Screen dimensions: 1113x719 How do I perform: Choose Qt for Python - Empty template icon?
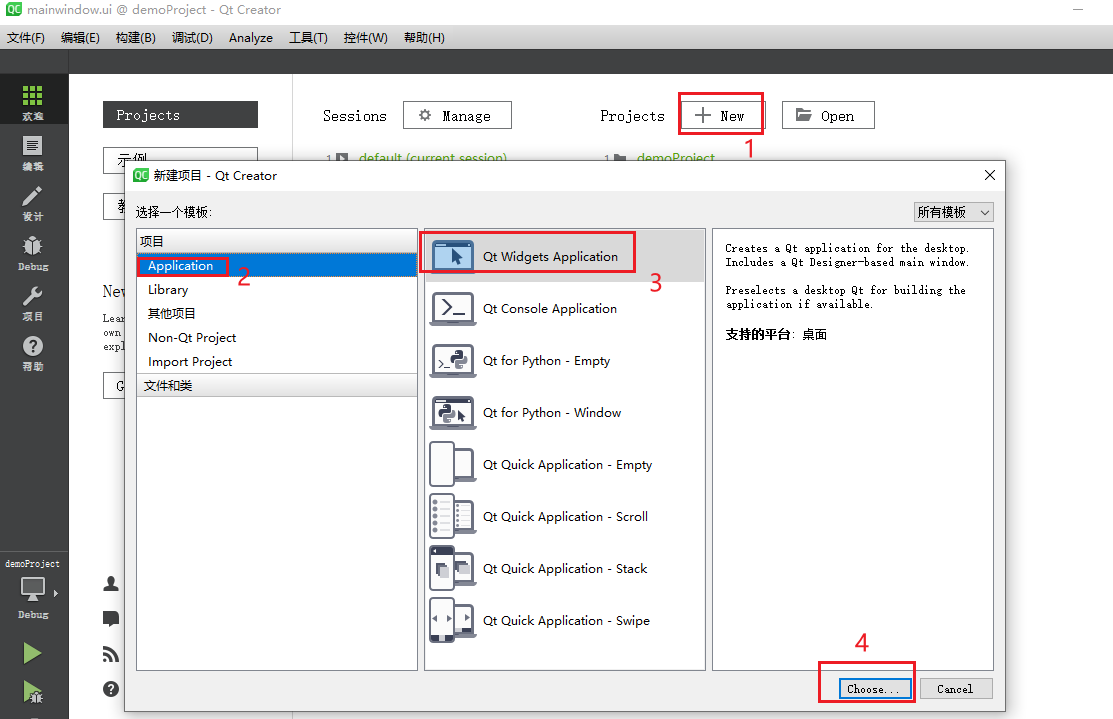(x=452, y=361)
